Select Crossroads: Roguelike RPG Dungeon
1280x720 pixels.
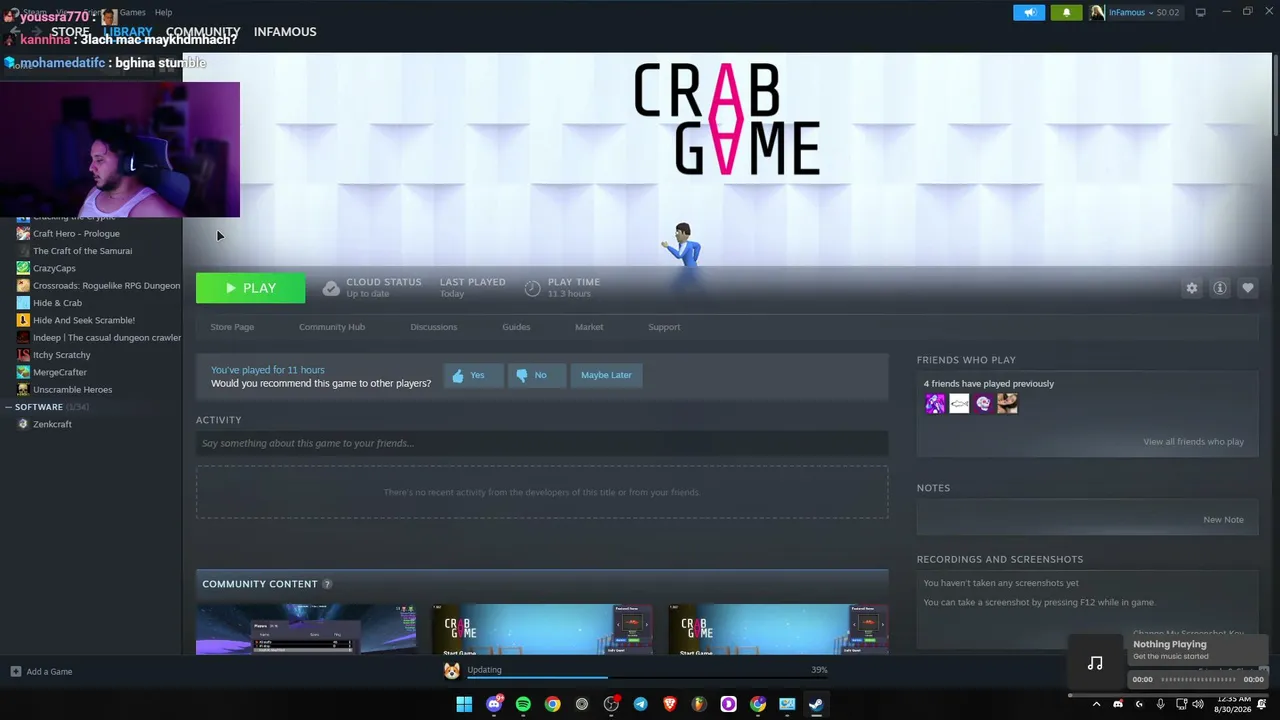click(106, 286)
